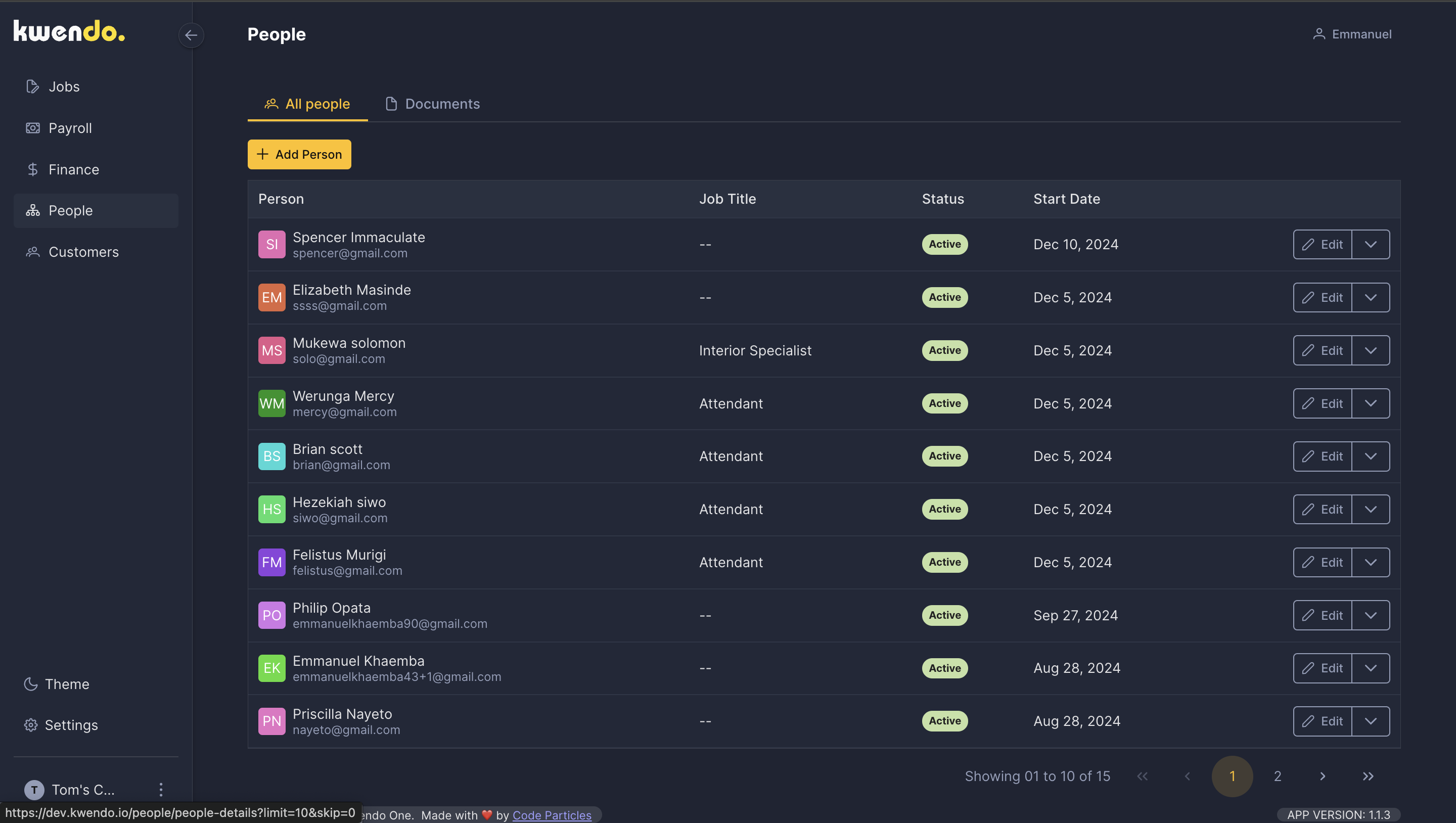Select People in sidebar
This screenshot has width=1456, height=823.
[x=96, y=211]
